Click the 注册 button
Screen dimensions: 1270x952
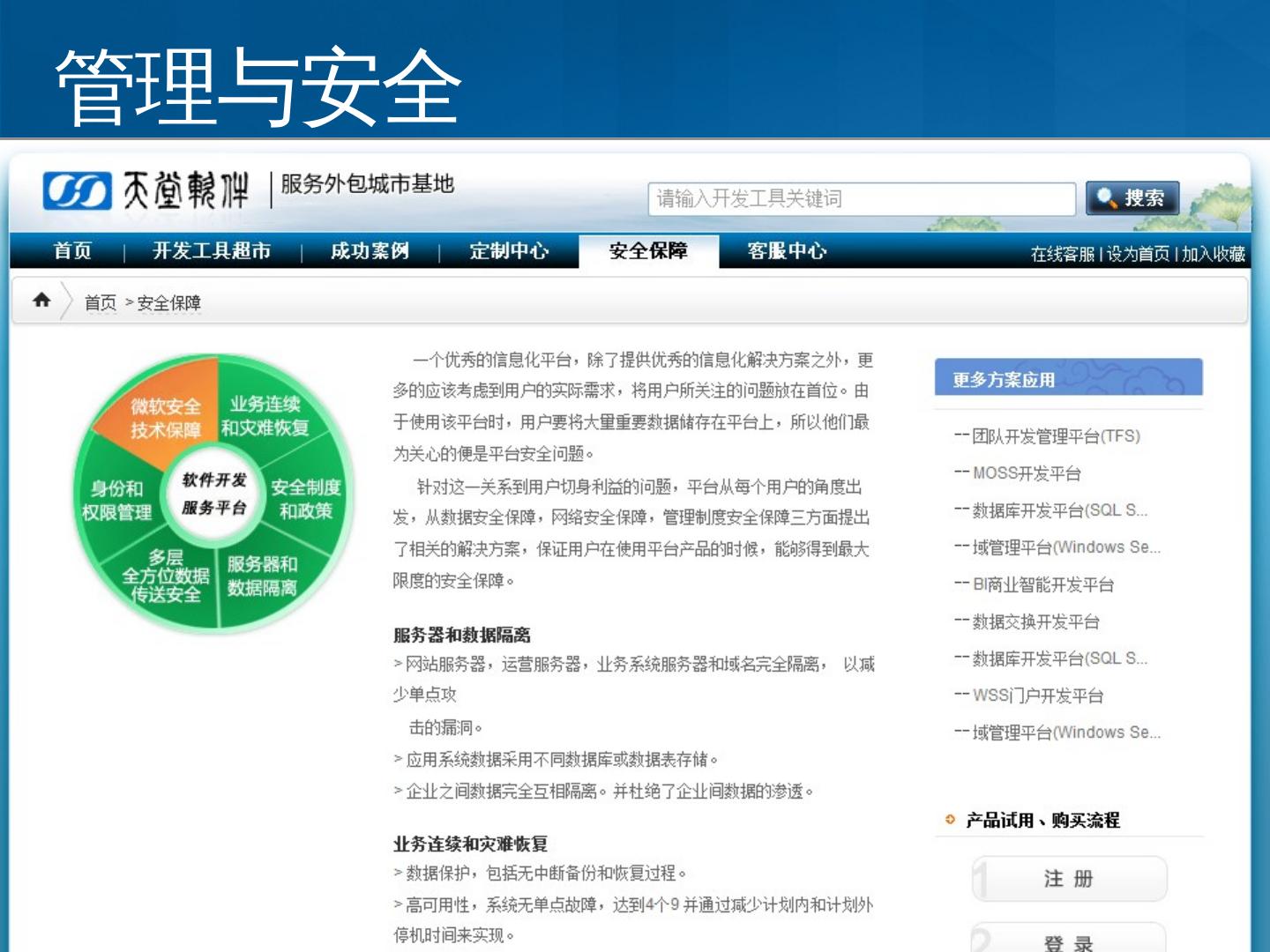point(1070,879)
